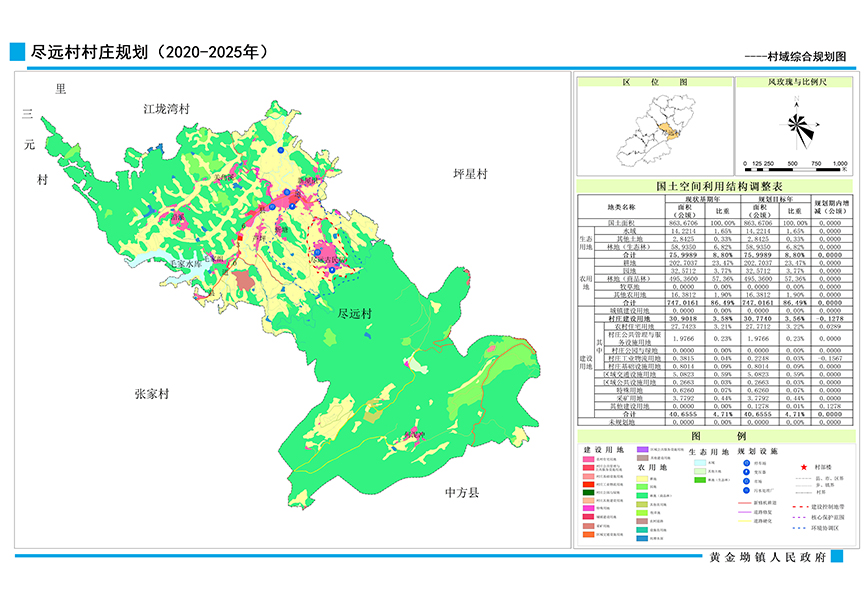Select the light cyan water swatch under 生态用地

click(x=697, y=463)
